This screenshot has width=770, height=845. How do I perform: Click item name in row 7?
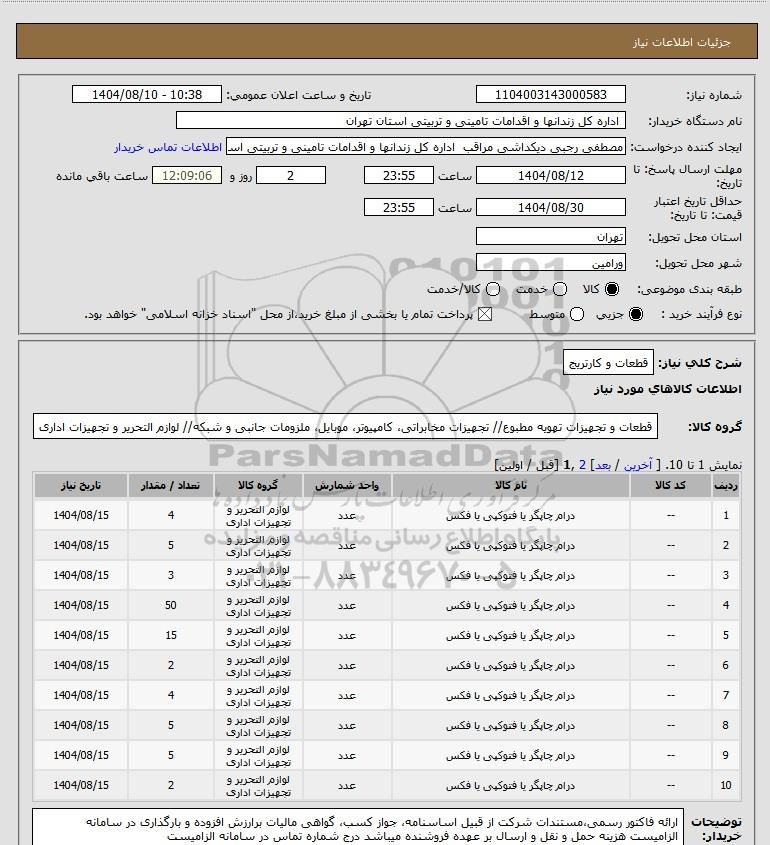510,695
